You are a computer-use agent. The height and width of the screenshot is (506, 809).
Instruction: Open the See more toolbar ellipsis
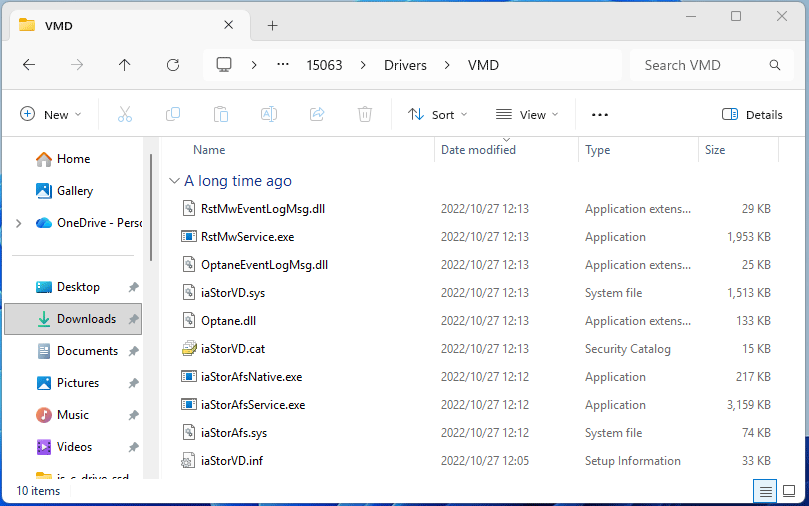tap(600, 115)
